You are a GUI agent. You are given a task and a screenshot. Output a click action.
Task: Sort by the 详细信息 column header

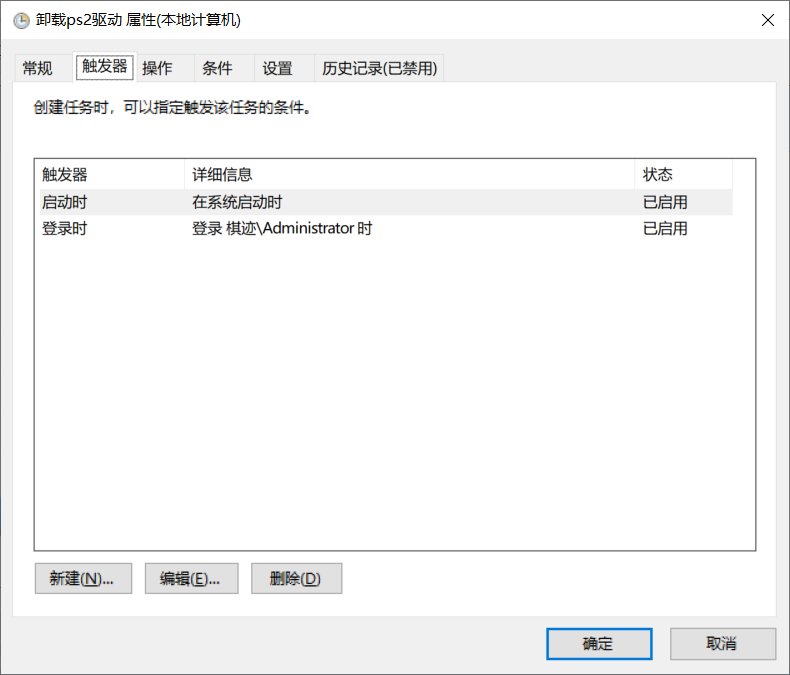click(410, 174)
